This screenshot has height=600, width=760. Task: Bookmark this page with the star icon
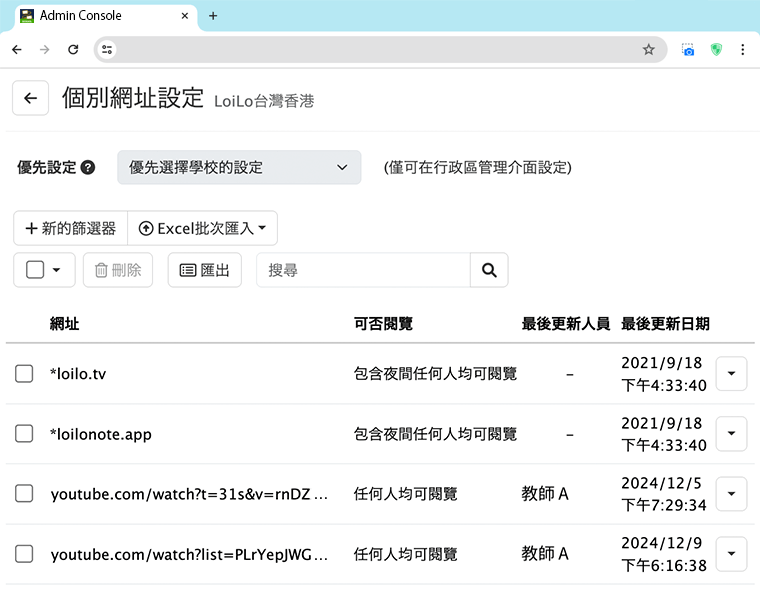pos(649,49)
